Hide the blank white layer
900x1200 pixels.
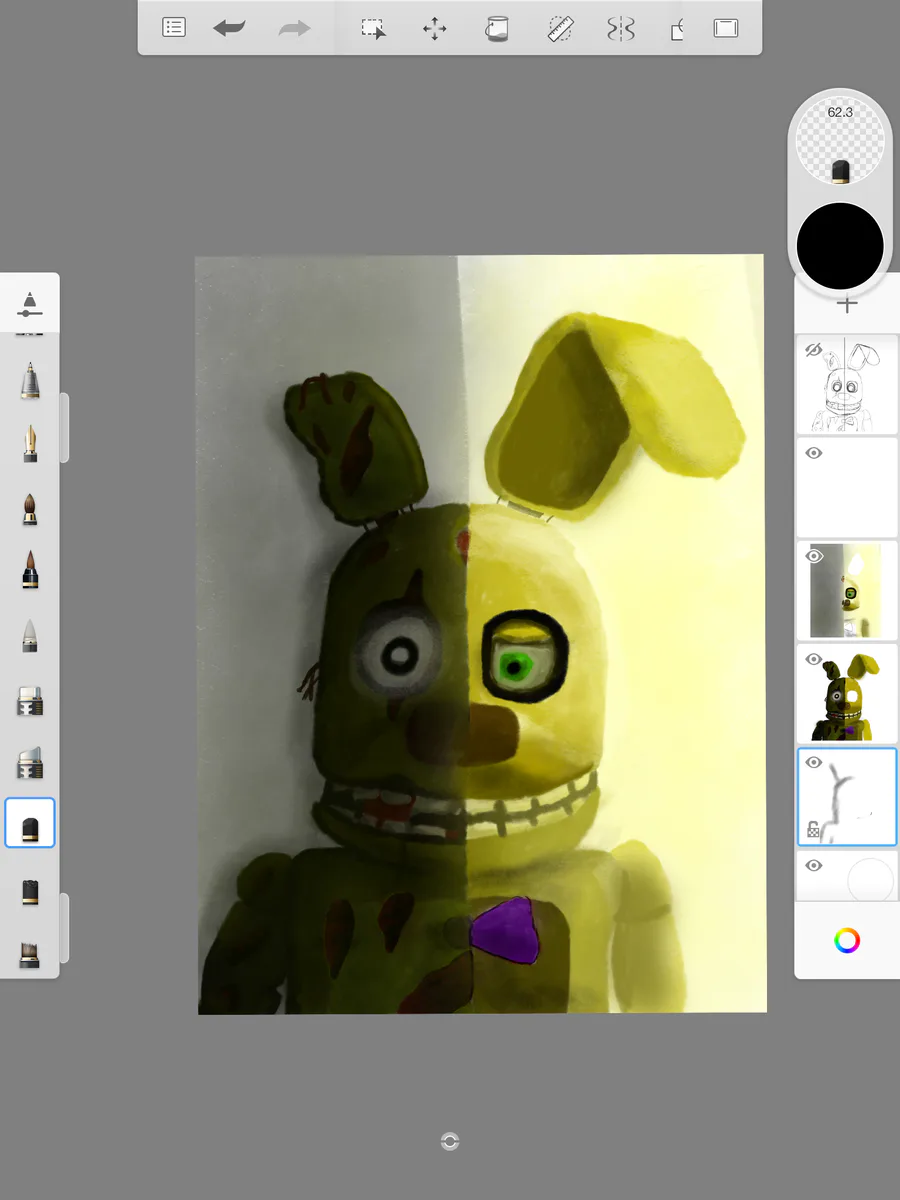tap(813, 453)
